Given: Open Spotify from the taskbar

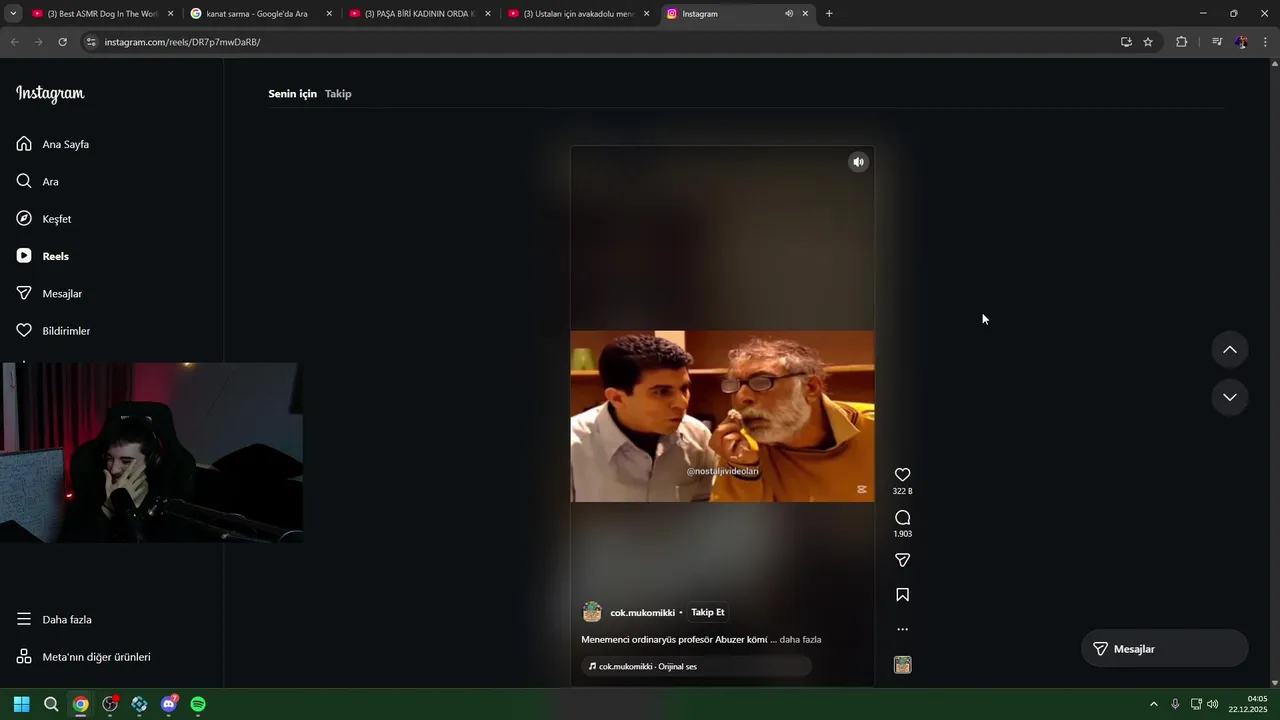Looking at the screenshot, I should (198, 704).
